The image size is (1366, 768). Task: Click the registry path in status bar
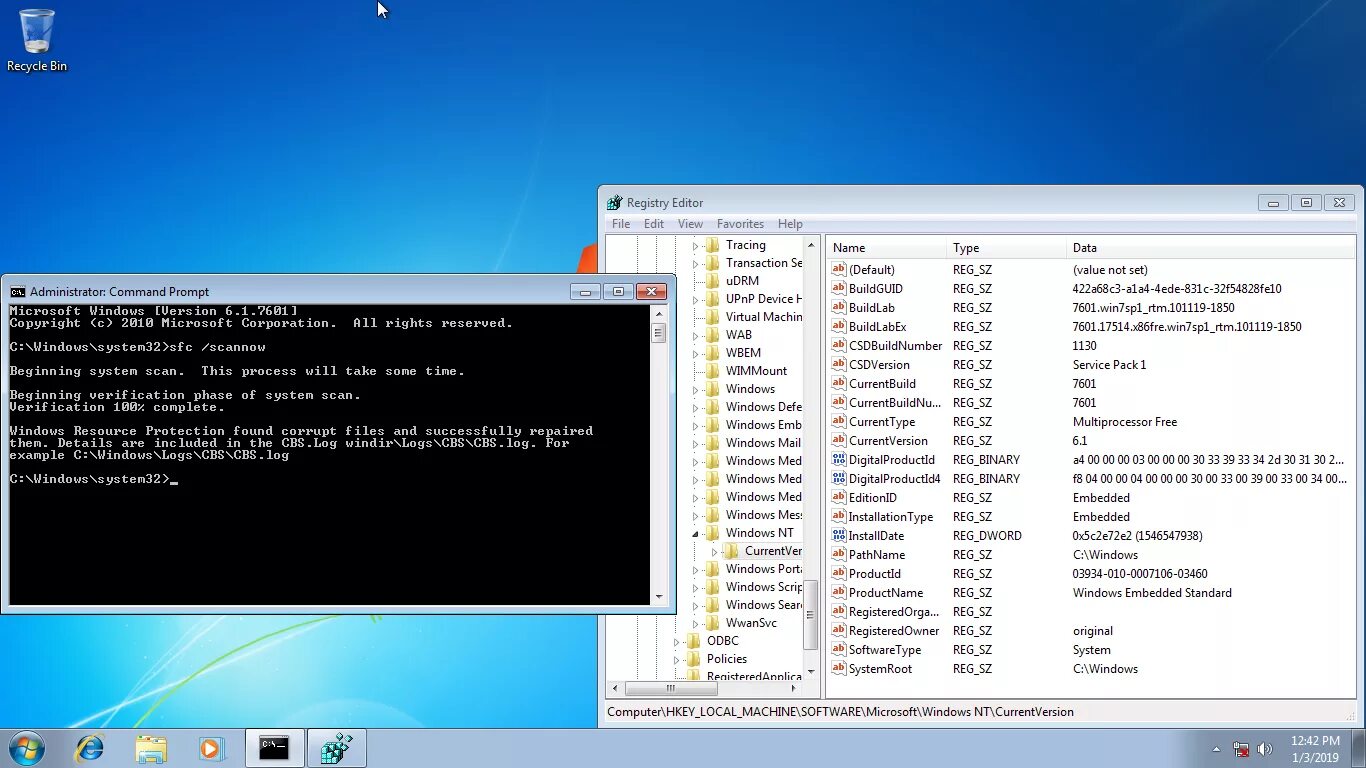pos(840,712)
